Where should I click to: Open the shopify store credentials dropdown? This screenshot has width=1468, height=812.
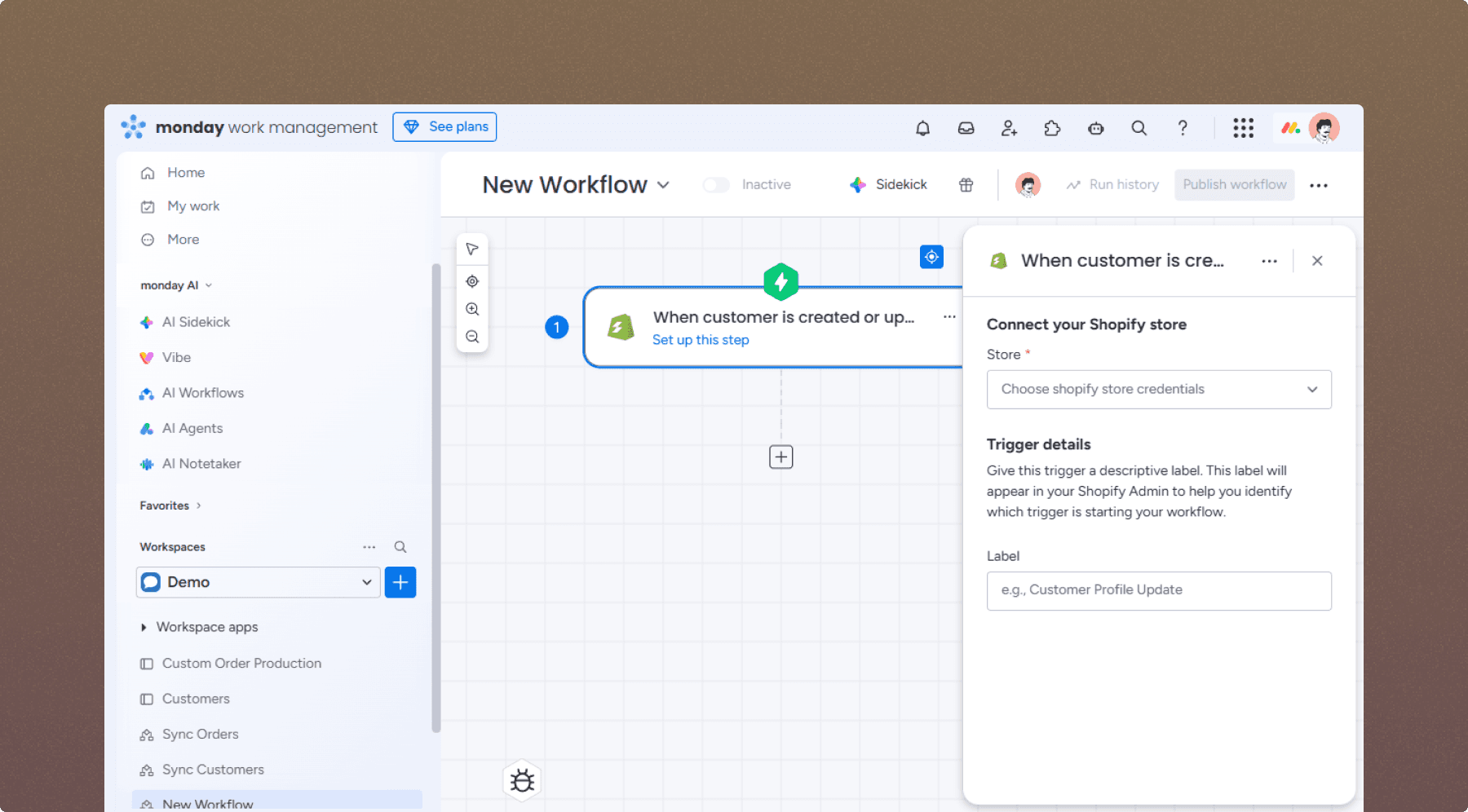(1159, 390)
